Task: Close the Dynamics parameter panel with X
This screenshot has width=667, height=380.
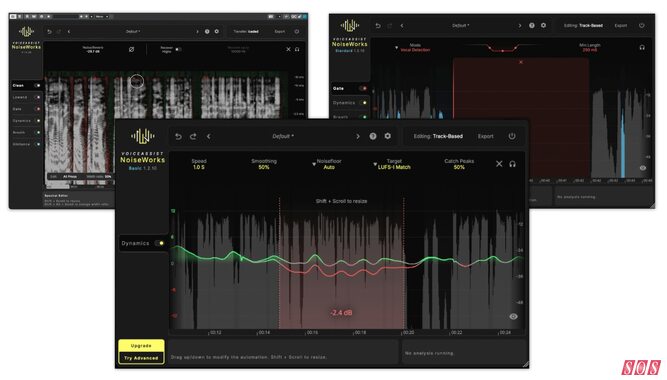Action: (x=499, y=164)
